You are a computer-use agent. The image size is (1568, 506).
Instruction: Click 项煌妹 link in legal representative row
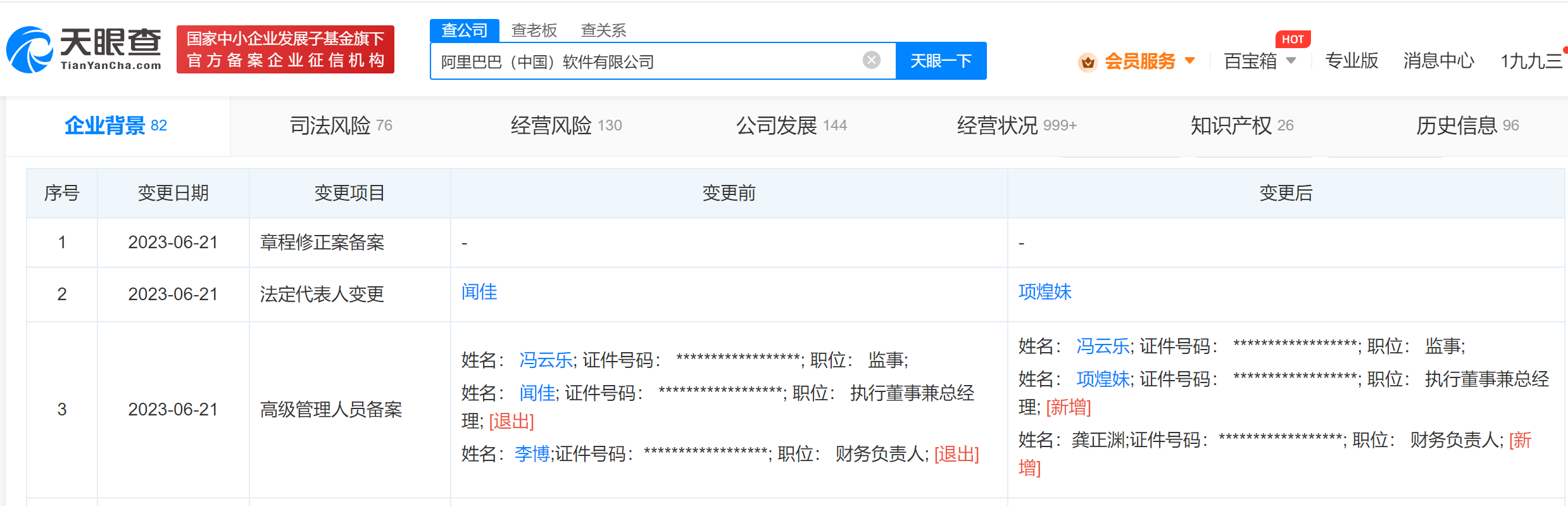[1045, 292]
